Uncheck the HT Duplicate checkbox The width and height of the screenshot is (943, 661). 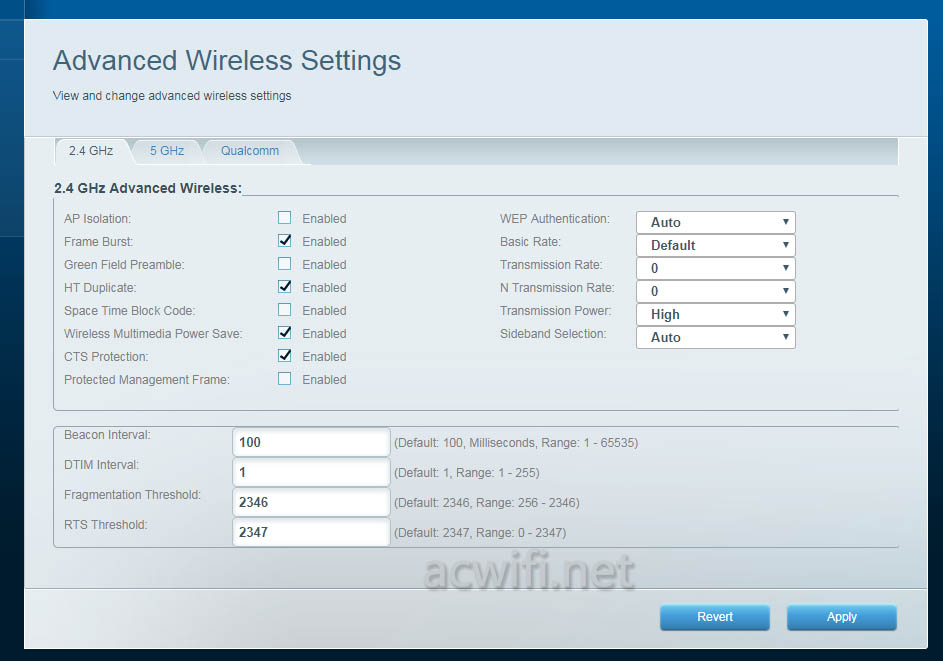[284, 287]
